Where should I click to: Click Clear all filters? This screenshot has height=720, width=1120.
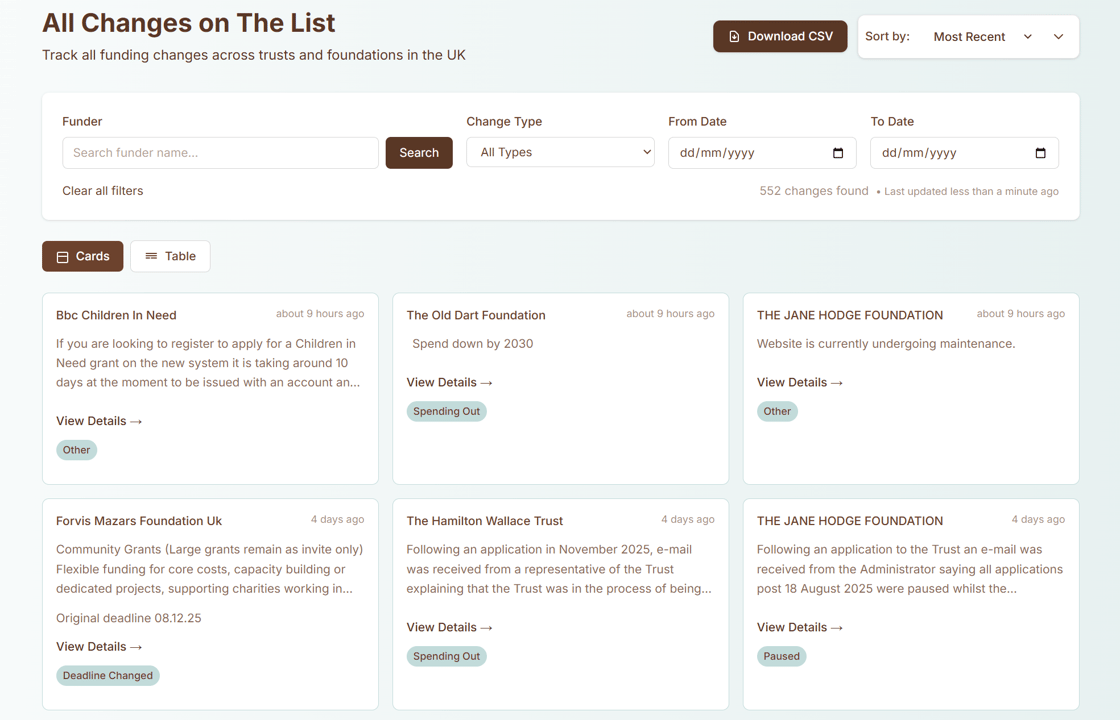tap(103, 191)
